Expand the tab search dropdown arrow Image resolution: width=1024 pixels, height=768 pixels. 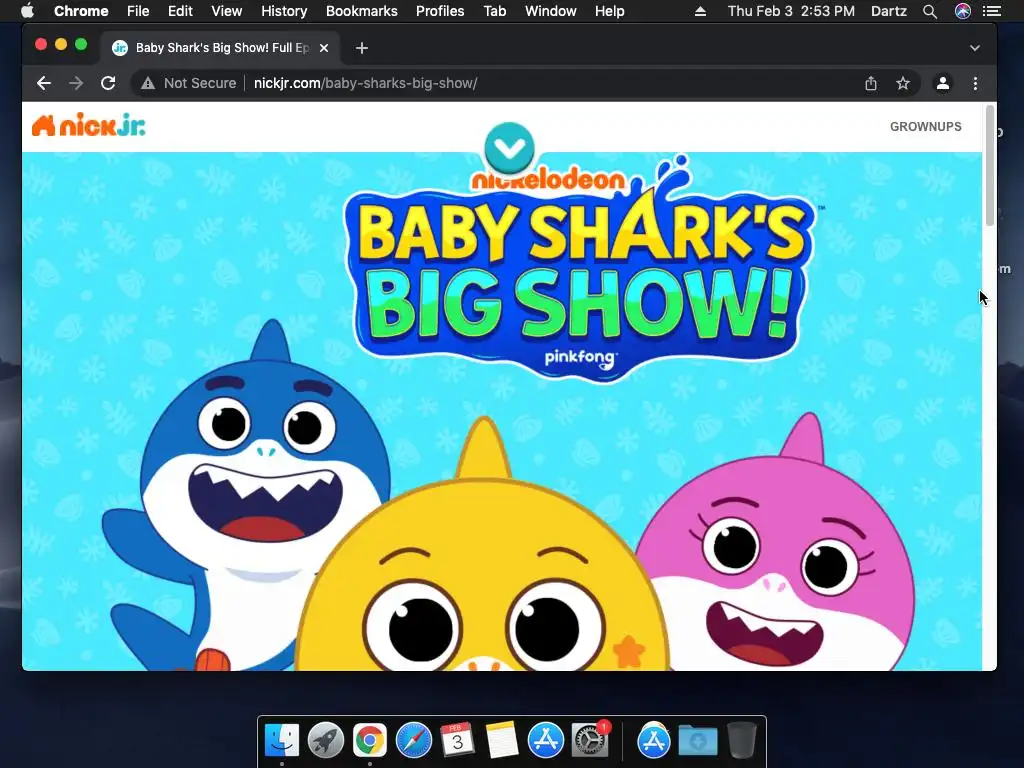coord(974,48)
